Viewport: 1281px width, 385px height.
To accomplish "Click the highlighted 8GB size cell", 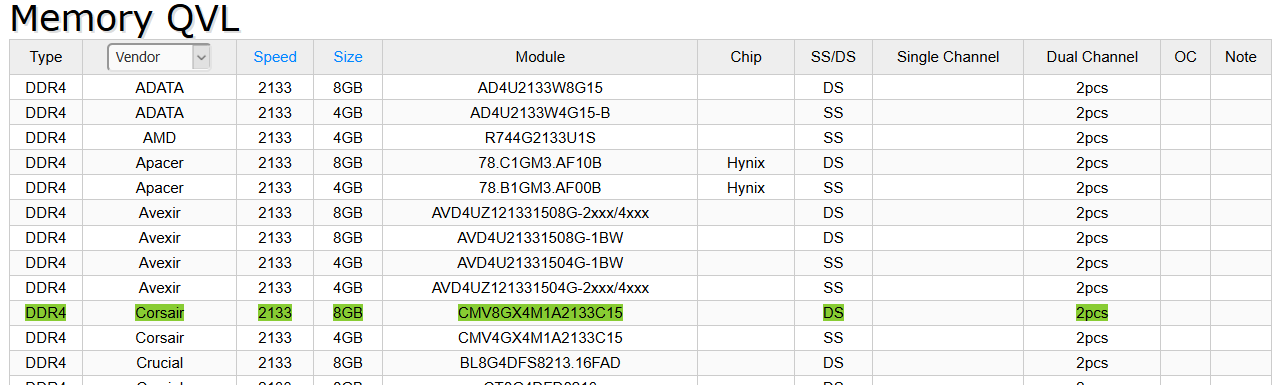I will point(348,313).
